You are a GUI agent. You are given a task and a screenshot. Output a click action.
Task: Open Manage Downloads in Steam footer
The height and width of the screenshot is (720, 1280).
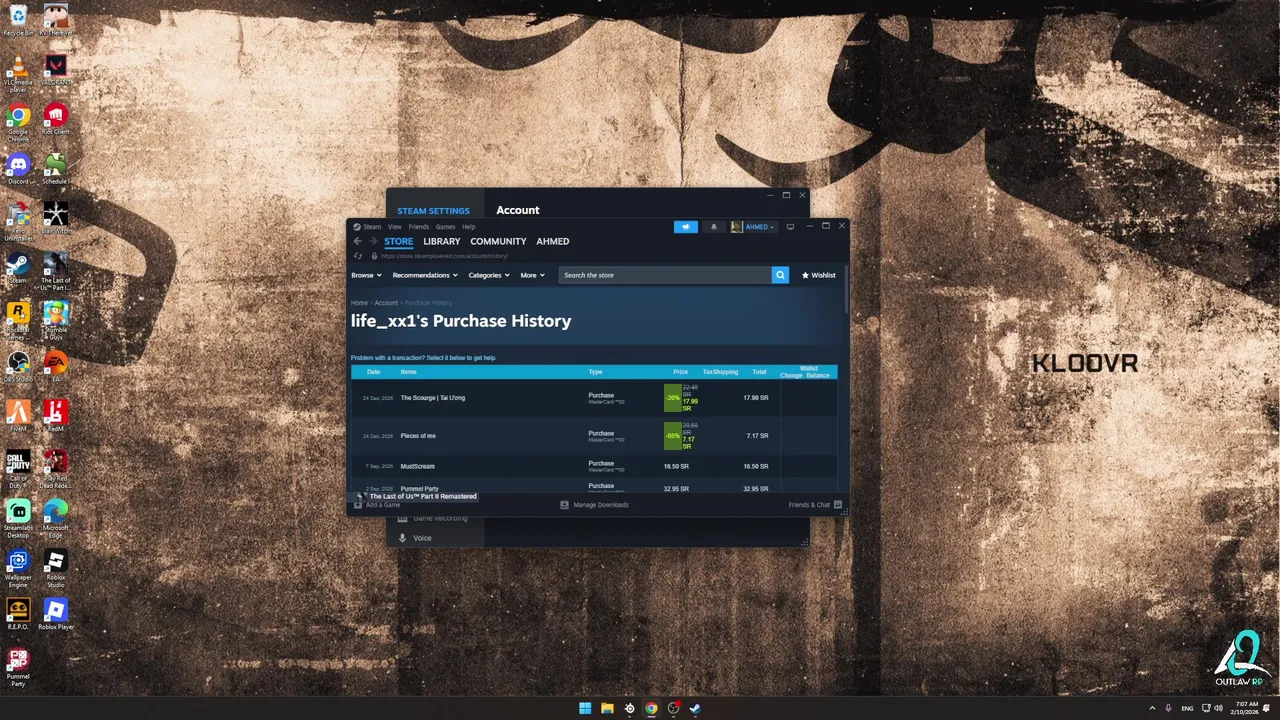pos(594,505)
